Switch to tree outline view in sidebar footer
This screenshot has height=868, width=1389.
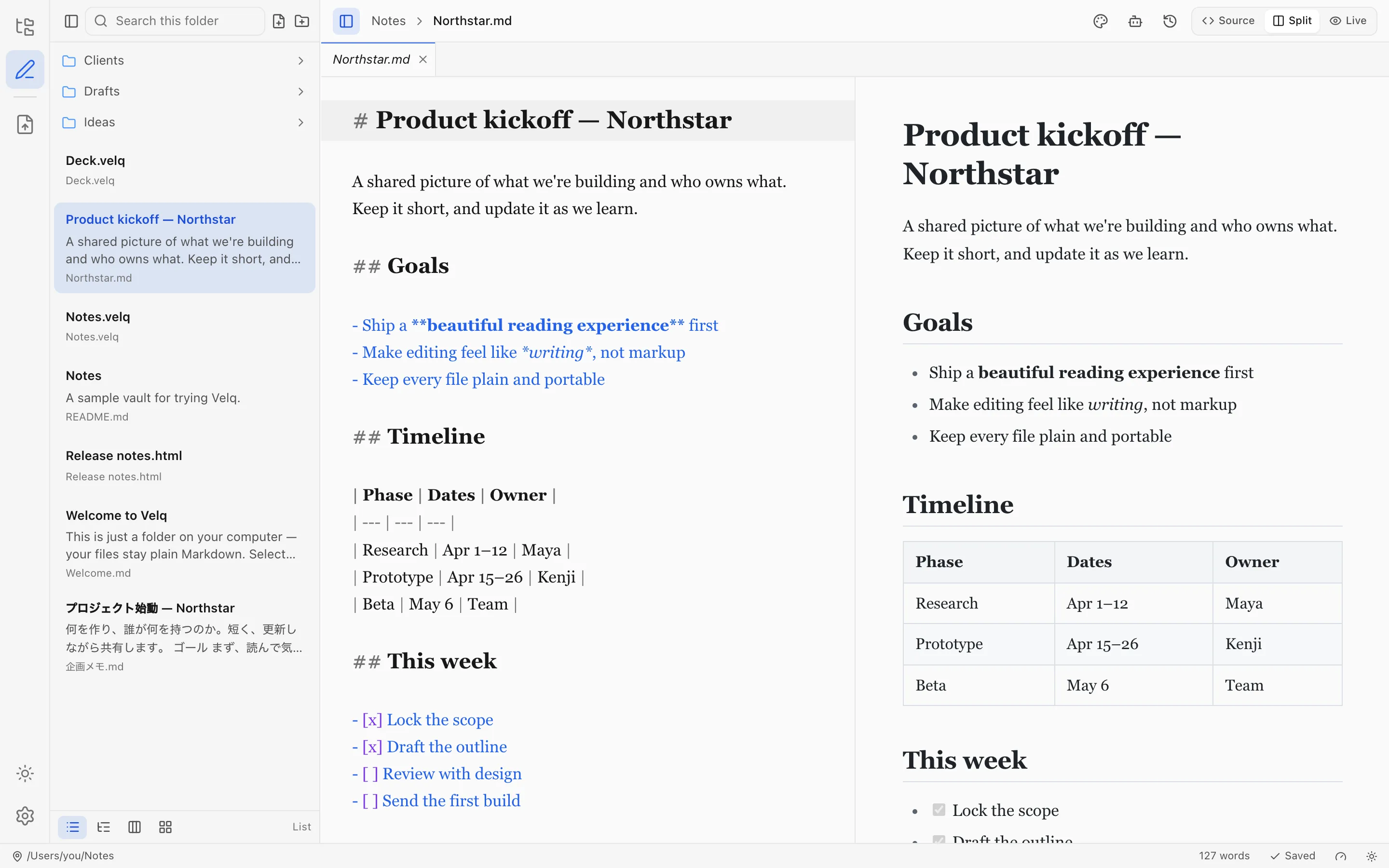103,827
